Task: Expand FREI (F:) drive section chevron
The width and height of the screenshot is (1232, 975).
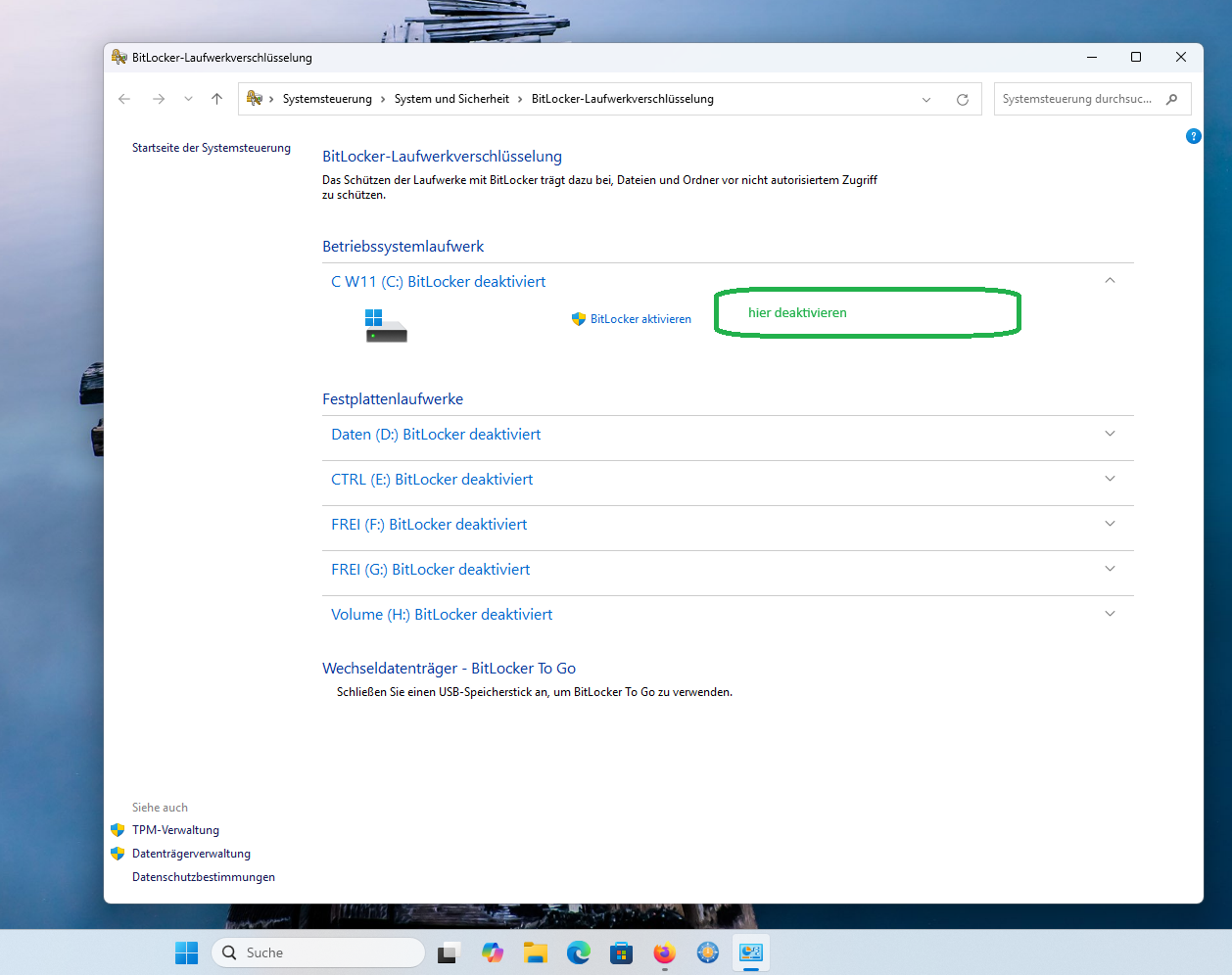Action: click(1110, 524)
